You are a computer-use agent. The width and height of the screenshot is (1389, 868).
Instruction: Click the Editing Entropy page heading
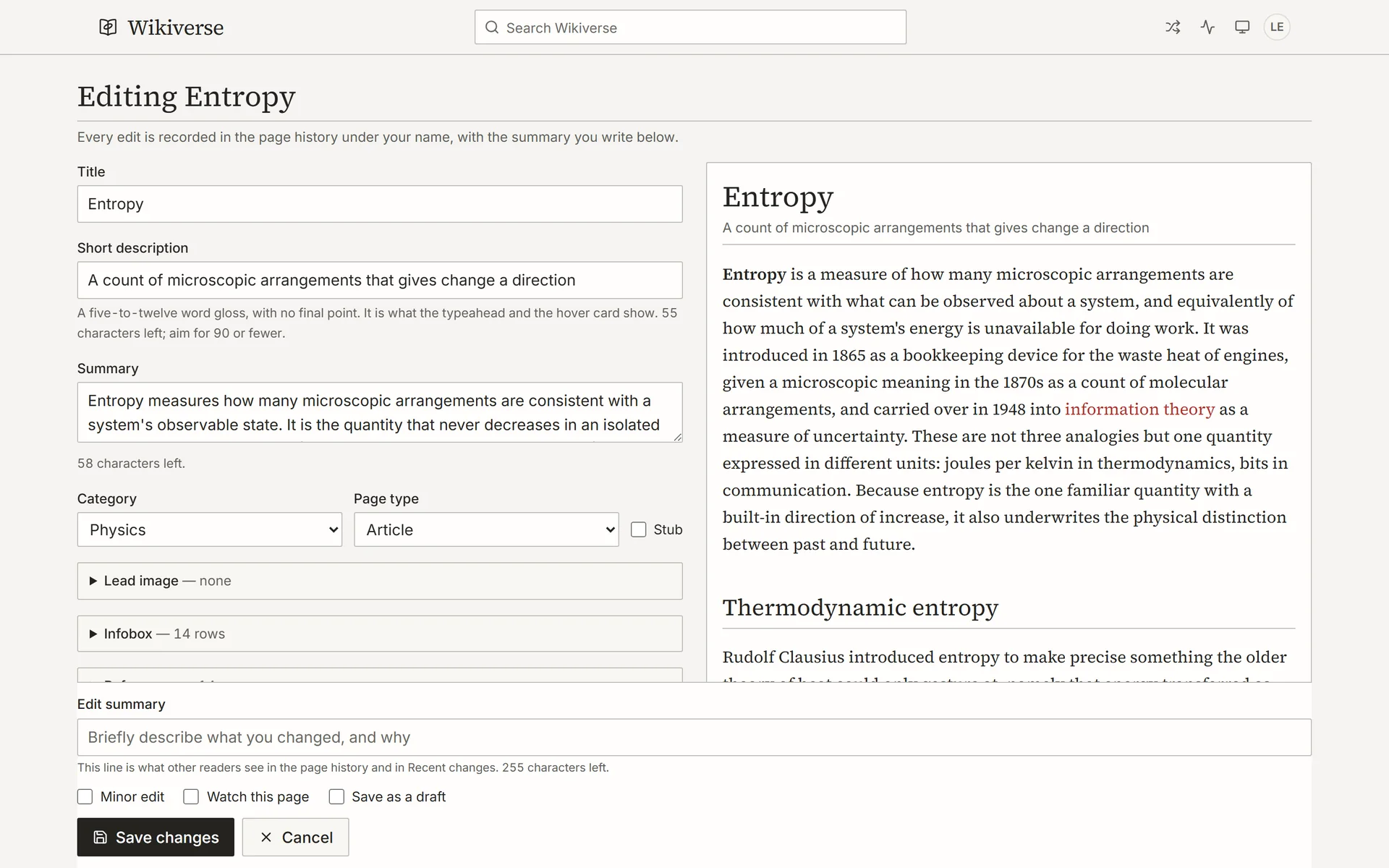(x=187, y=97)
